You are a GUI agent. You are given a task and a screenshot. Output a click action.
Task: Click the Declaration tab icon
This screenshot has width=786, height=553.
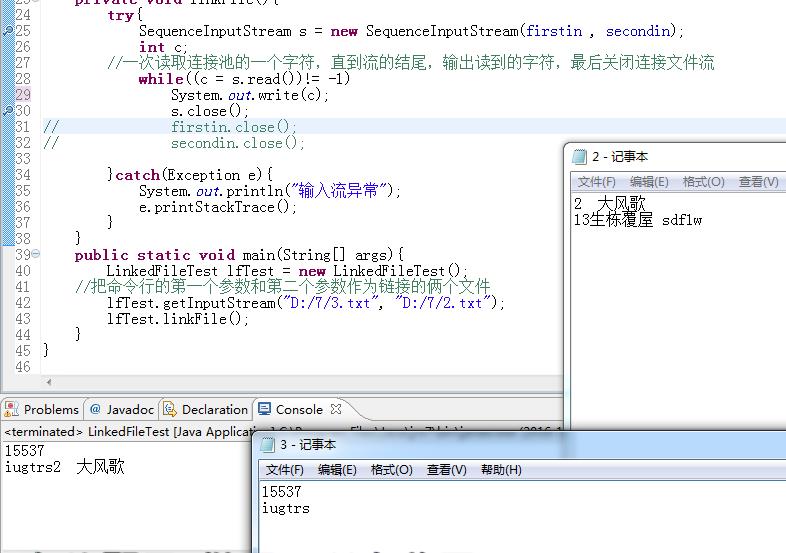tap(170, 409)
